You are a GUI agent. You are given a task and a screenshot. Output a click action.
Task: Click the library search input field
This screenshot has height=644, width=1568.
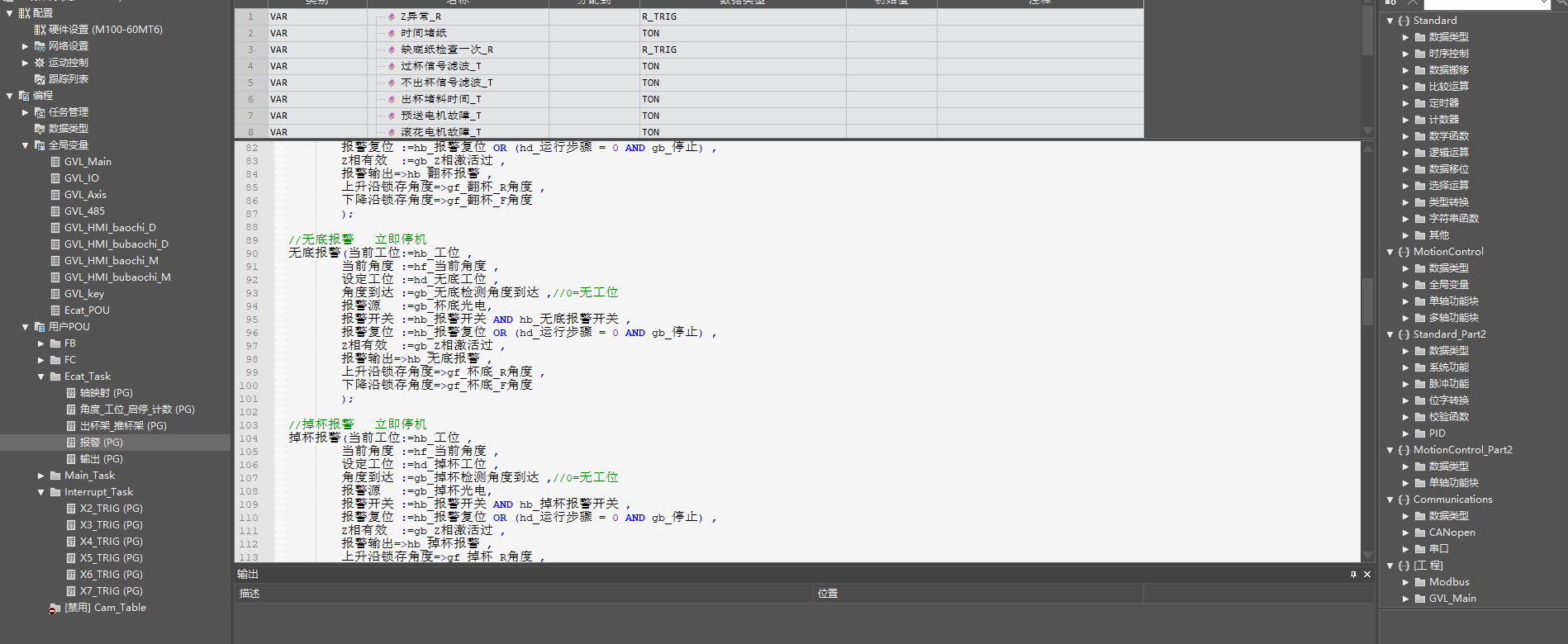pos(1480,4)
